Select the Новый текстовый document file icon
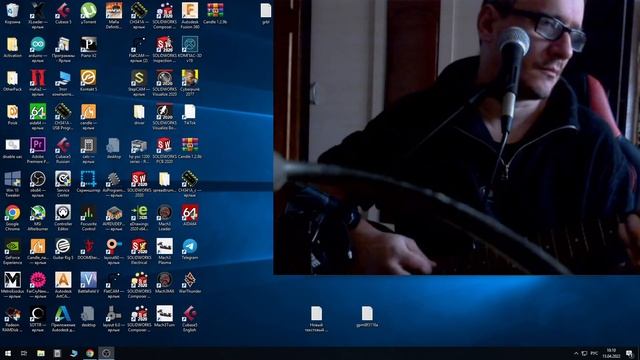This screenshot has width=640, height=360. 316,319
